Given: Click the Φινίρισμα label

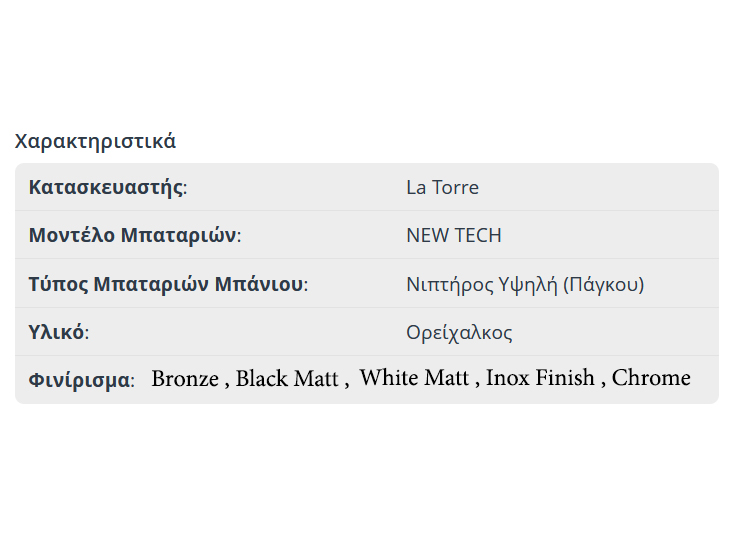Looking at the screenshot, I should (x=80, y=380).
